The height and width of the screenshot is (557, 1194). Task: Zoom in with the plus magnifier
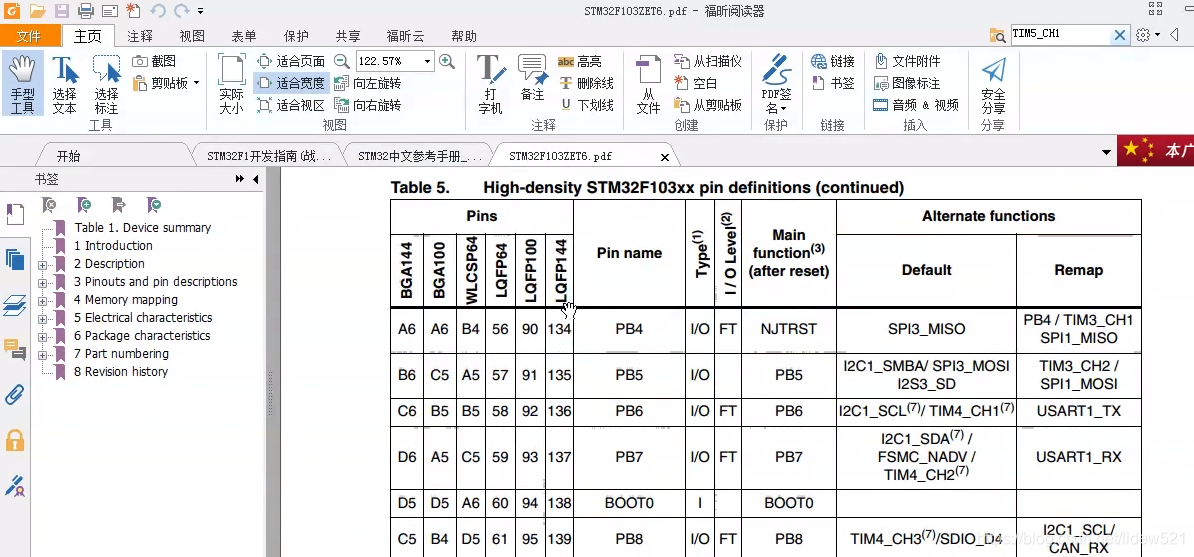(x=447, y=61)
